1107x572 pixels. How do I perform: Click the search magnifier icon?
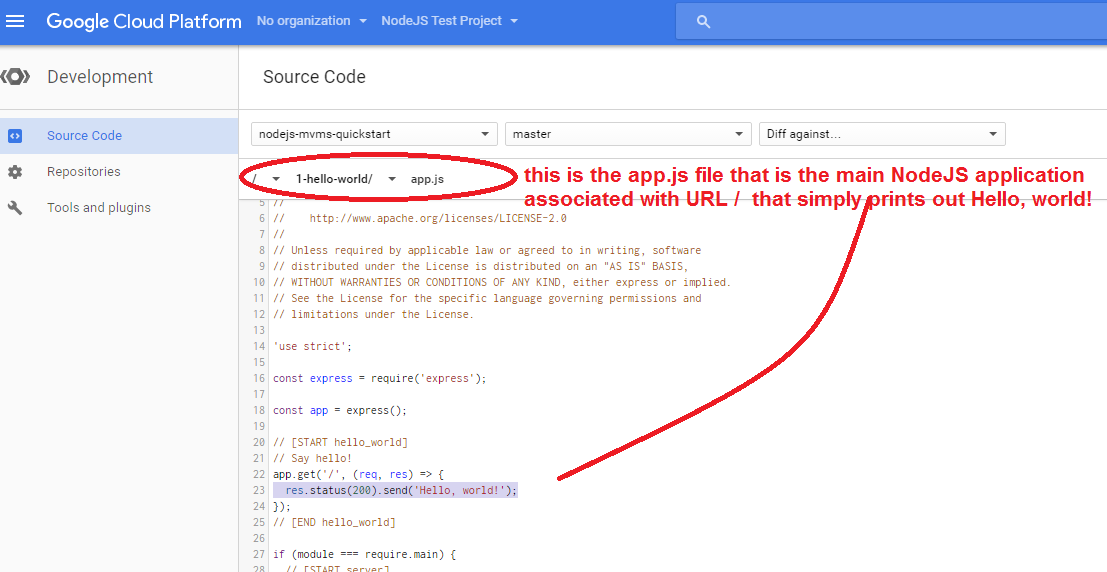(x=703, y=21)
